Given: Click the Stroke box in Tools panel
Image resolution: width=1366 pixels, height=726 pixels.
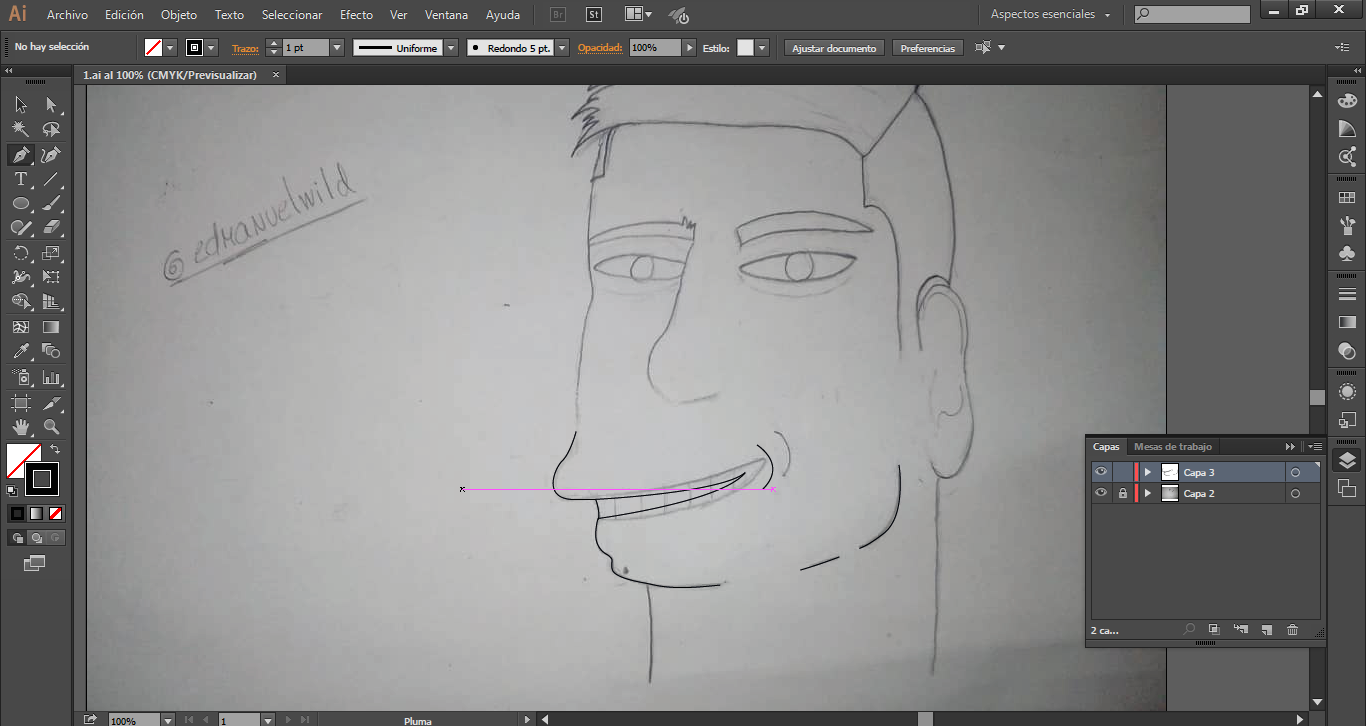Looking at the screenshot, I should 43,479.
